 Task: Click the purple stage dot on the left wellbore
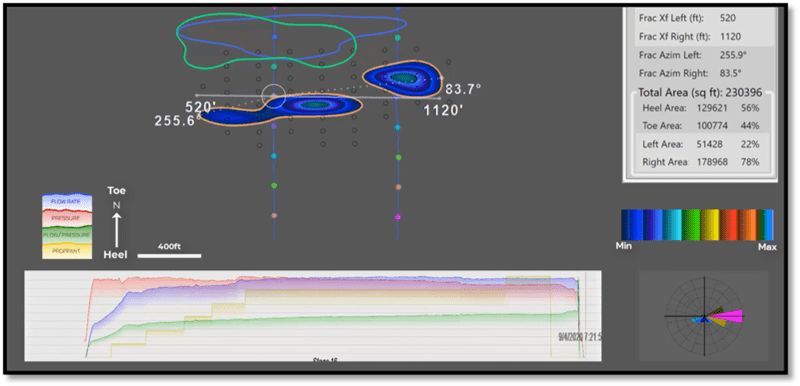coord(274,125)
